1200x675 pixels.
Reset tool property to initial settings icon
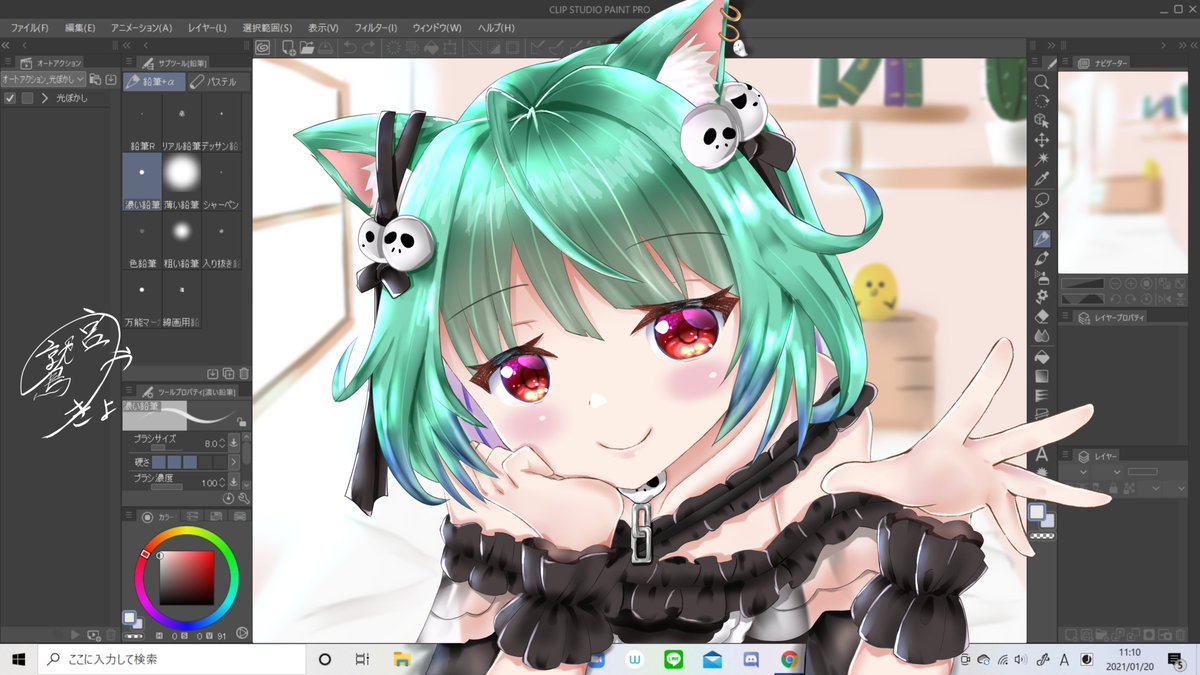click(228, 498)
